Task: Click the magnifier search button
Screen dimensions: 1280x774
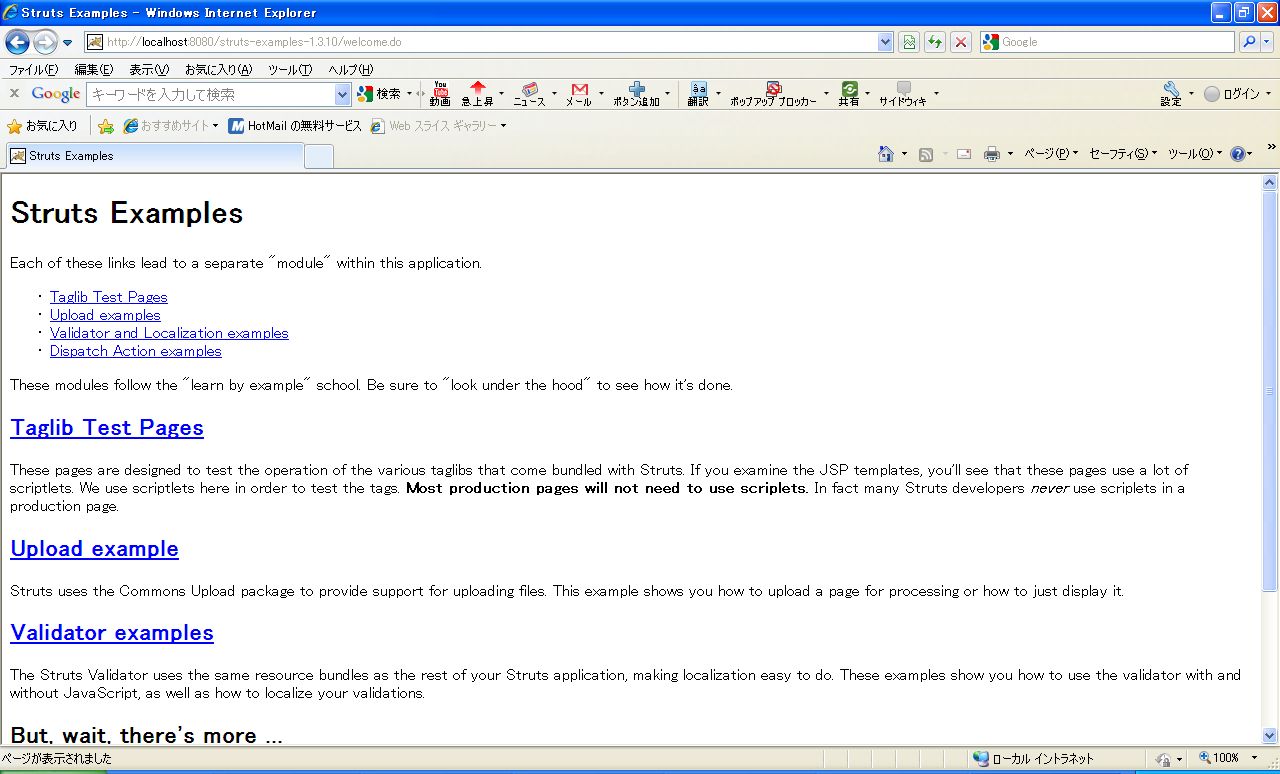Action: (1249, 42)
